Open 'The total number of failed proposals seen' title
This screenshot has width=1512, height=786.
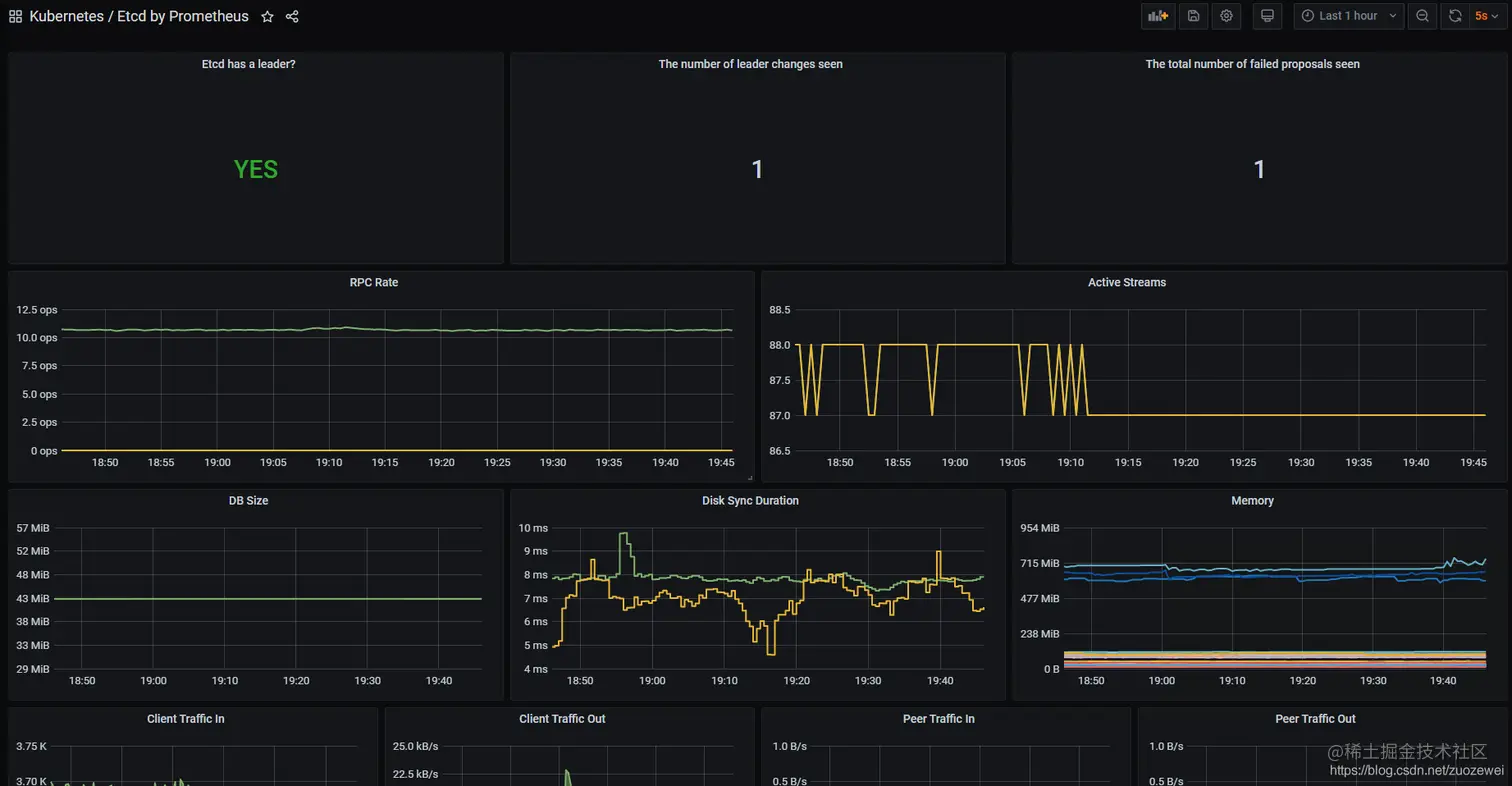pos(1252,64)
